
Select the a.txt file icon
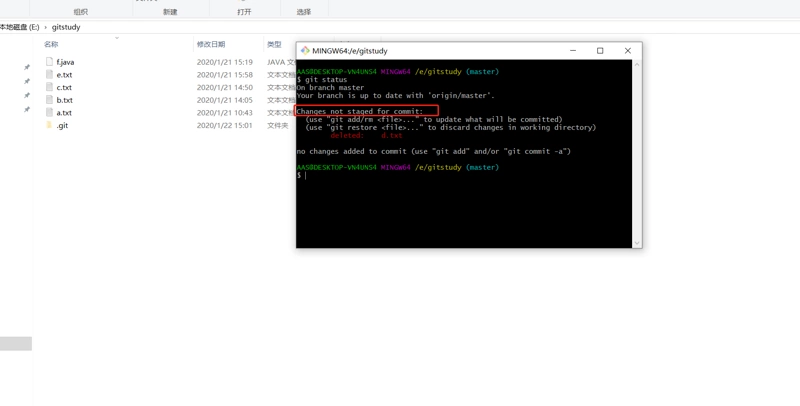pos(49,113)
